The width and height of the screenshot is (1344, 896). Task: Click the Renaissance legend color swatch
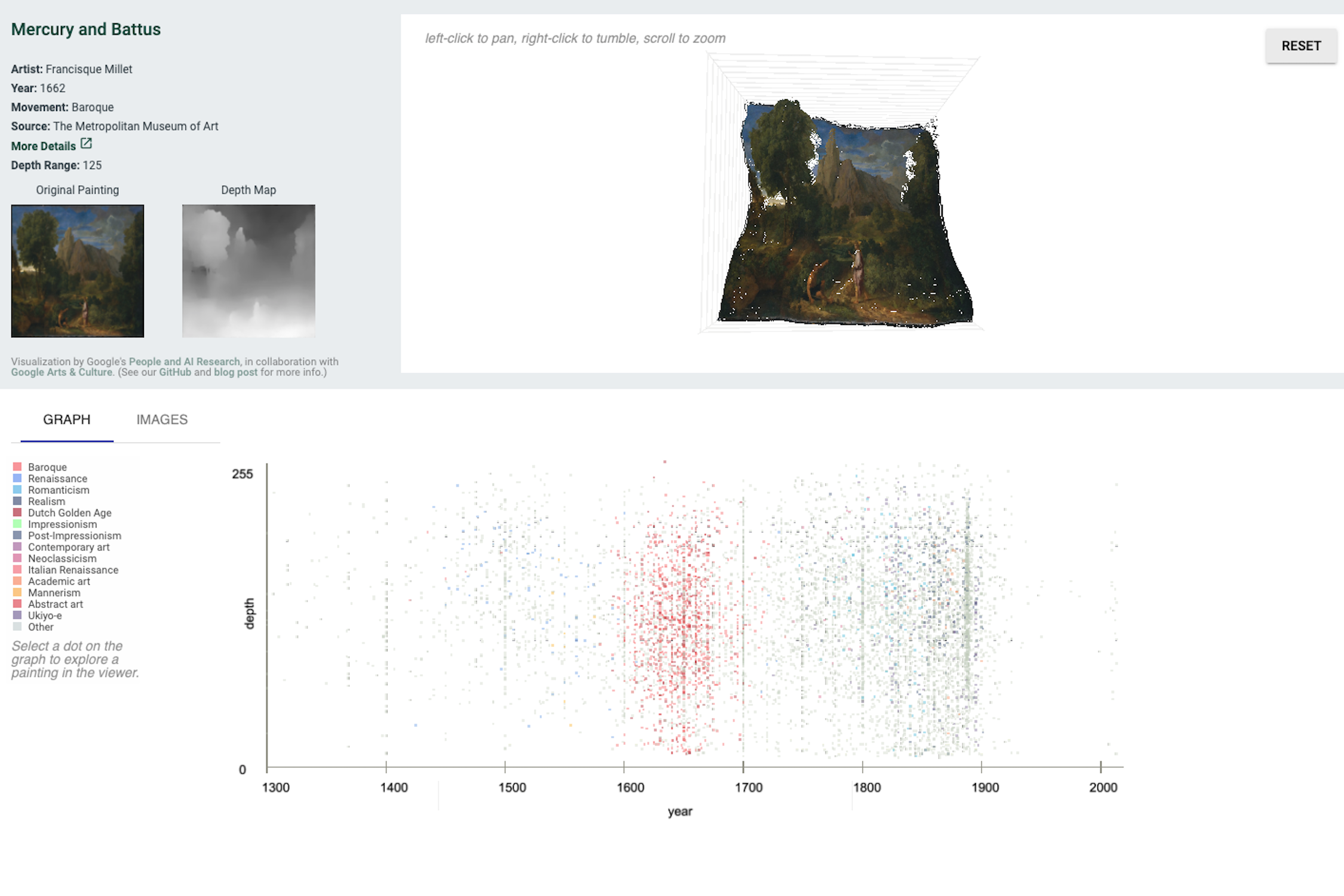pyautogui.click(x=17, y=478)
